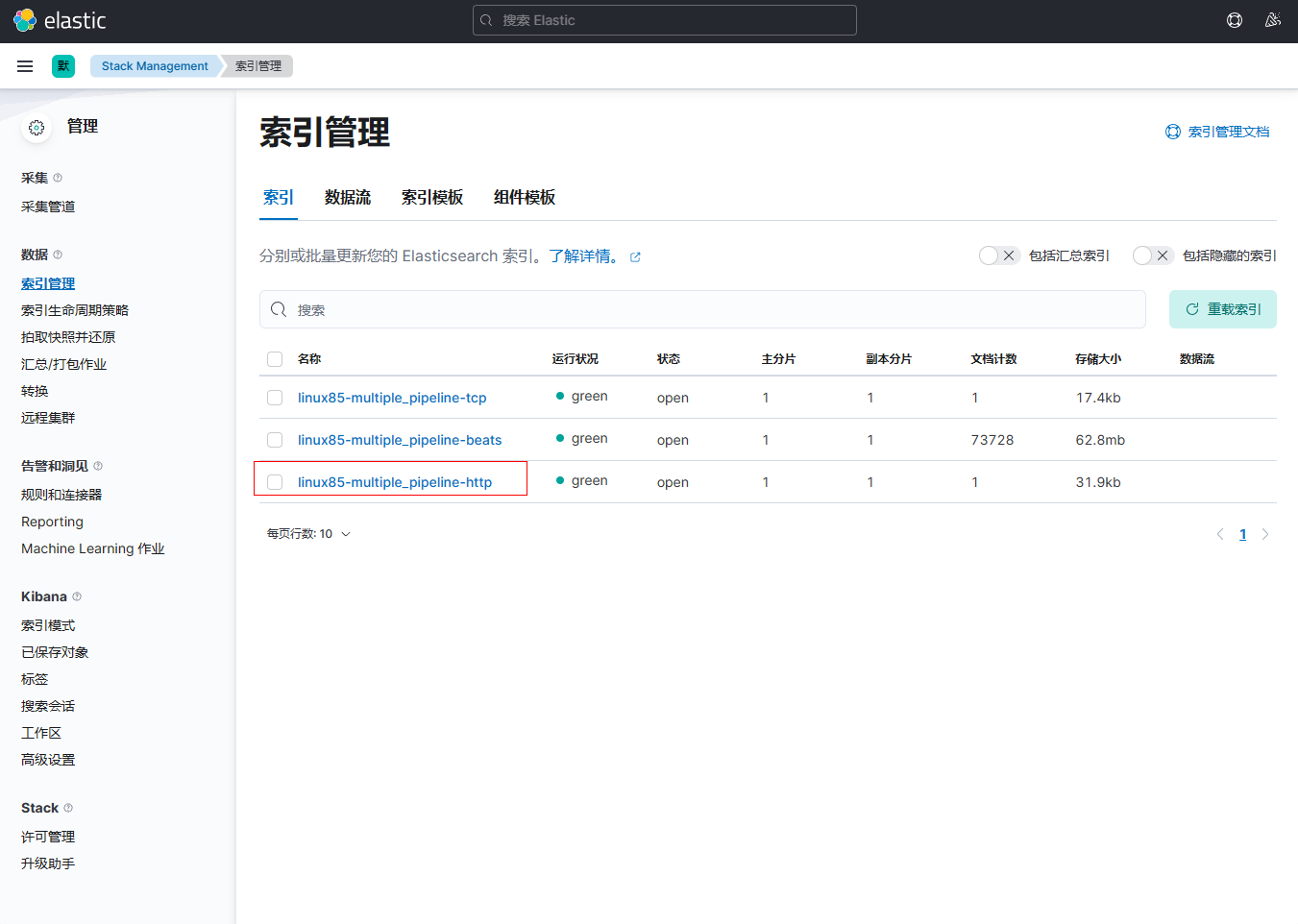Viewport: 1298px width, 924px height.
Task: Click the Elastic logo in header
Action: [60, 20]
